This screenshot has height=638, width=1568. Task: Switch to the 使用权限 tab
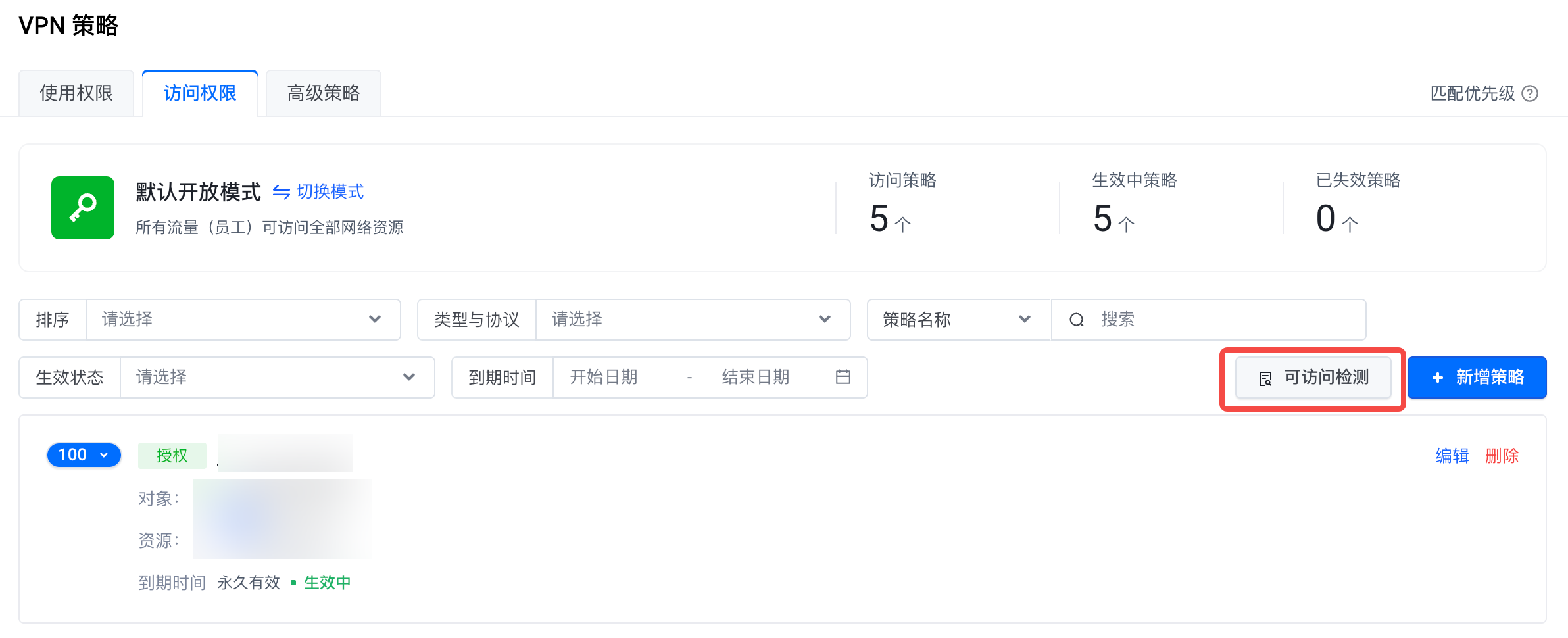point(76,93)
